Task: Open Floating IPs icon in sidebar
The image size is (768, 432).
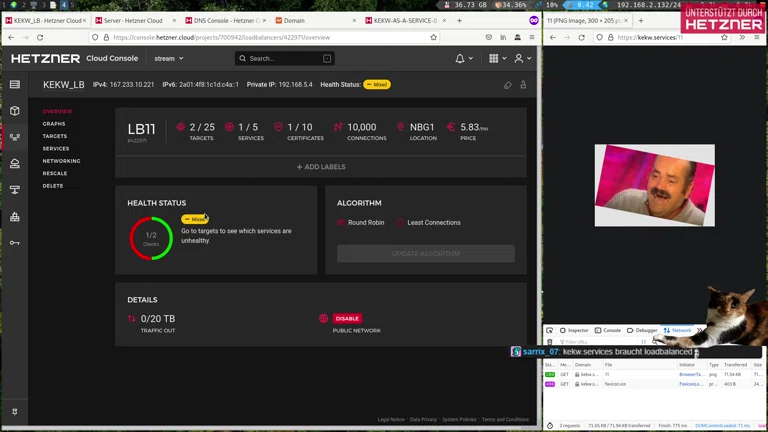Action: click(15, 190)
